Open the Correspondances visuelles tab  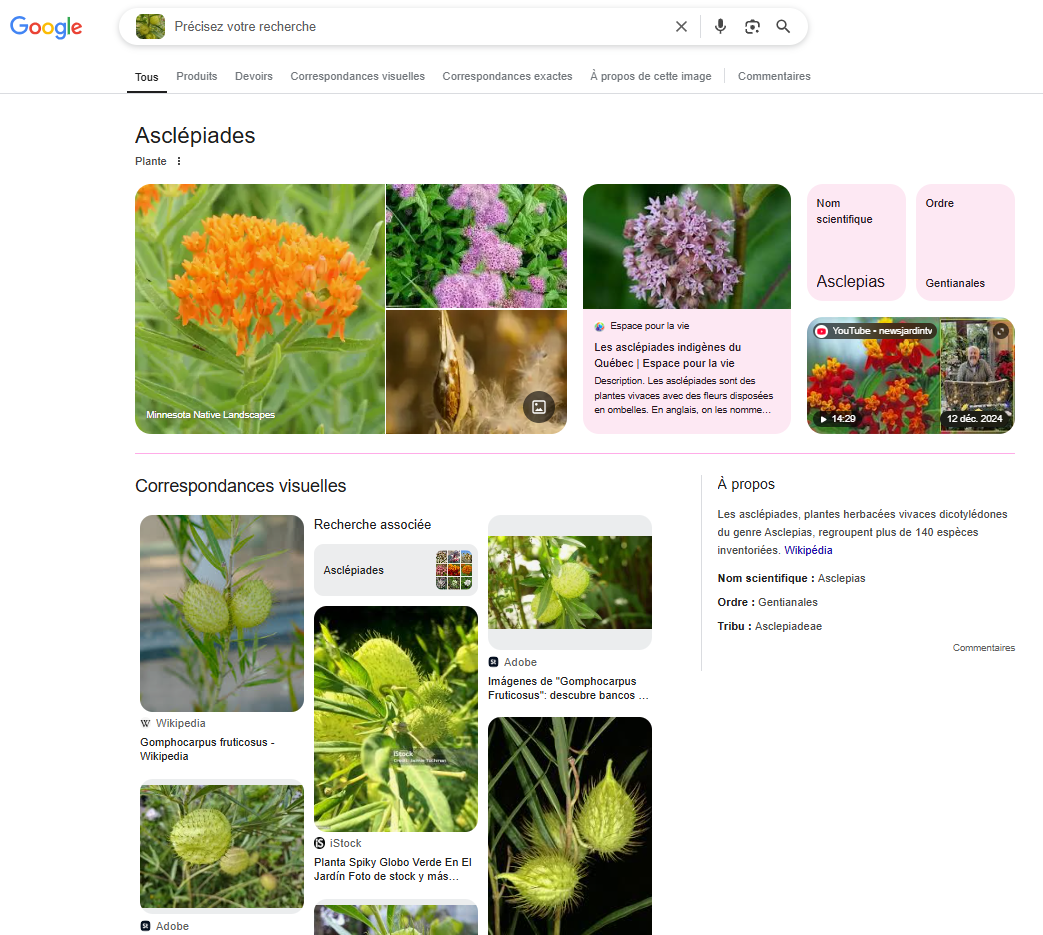point(357,76)
